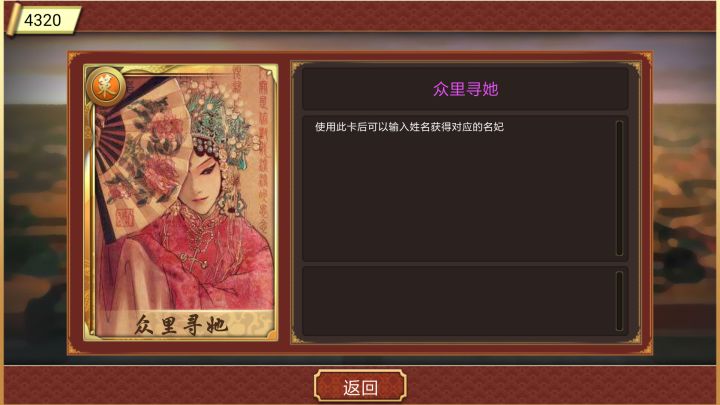
Task: Select the purple 众里寻她 title header
Action: (x=466, y=89)
